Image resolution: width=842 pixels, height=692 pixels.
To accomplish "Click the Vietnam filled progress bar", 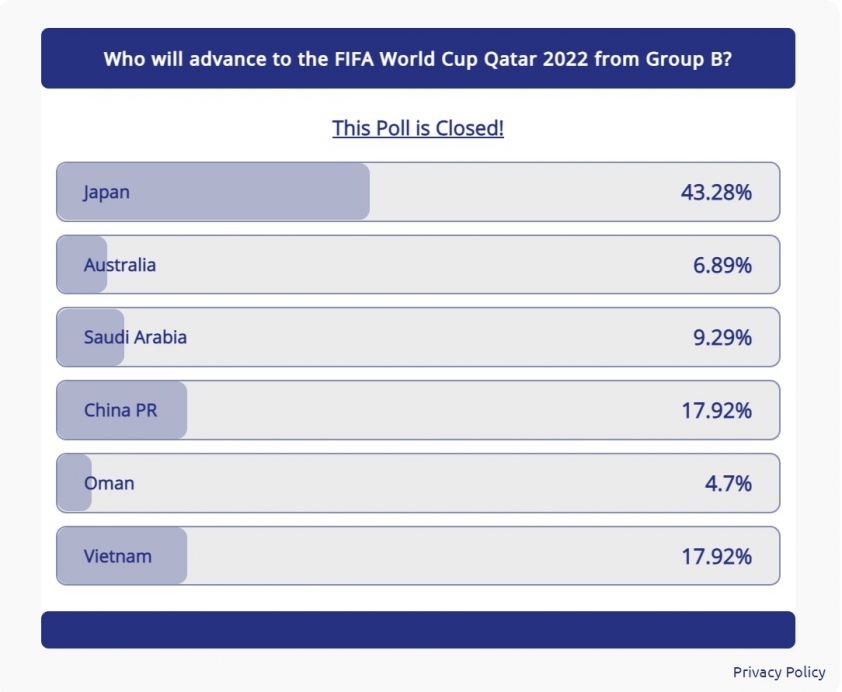I will [x=122, y=556].
